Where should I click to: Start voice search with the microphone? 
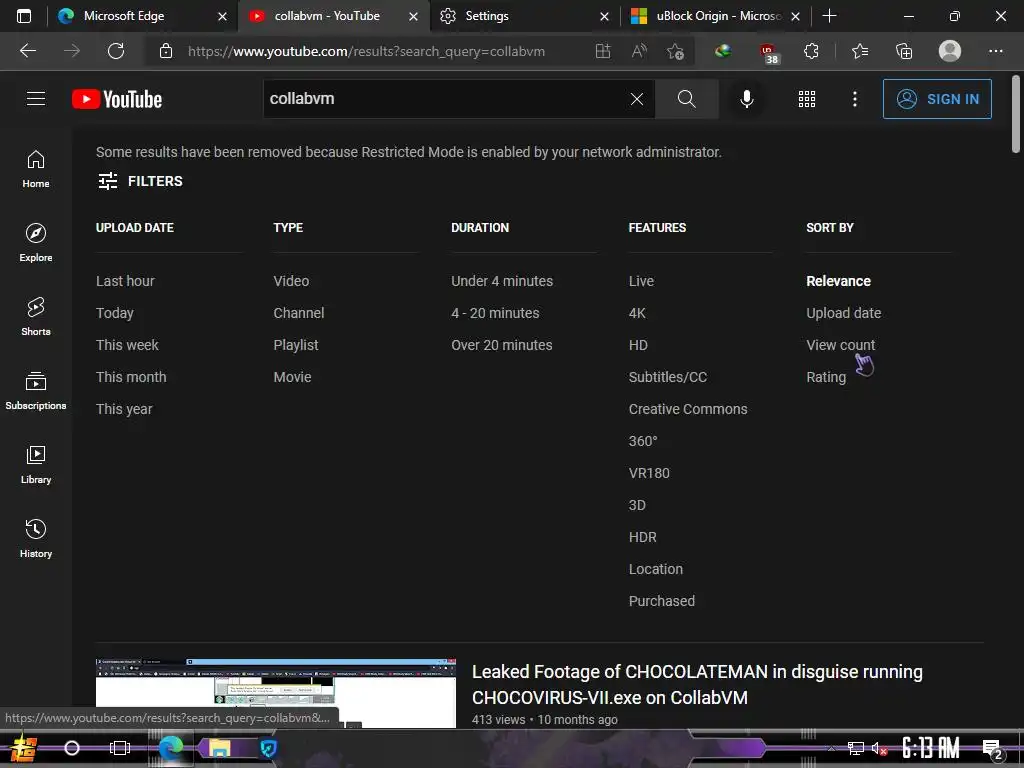pyautogui.click(x=746, y=99)
